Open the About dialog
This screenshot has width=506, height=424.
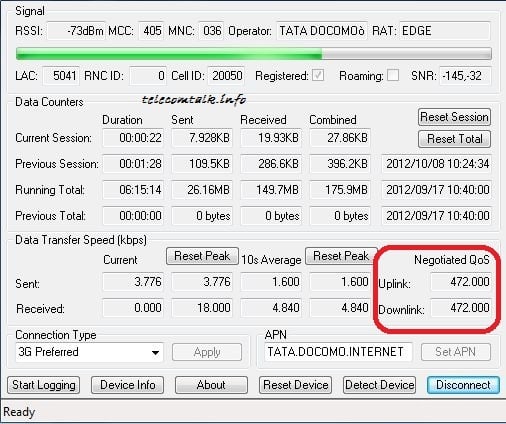(x=211, y=385)
